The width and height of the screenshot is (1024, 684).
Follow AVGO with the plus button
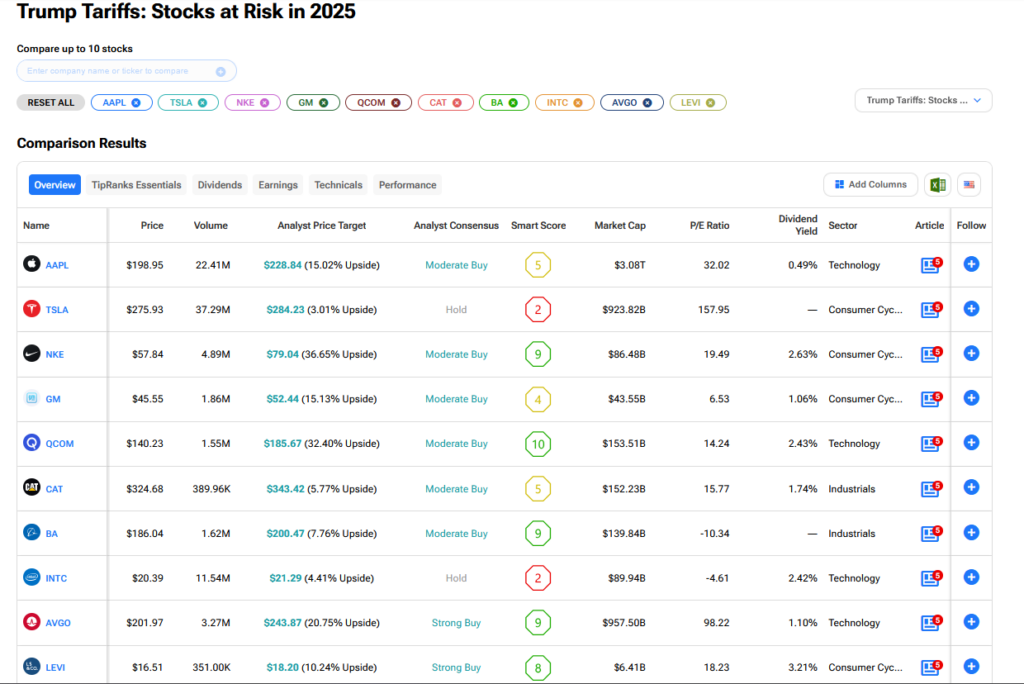pos(971,621)
